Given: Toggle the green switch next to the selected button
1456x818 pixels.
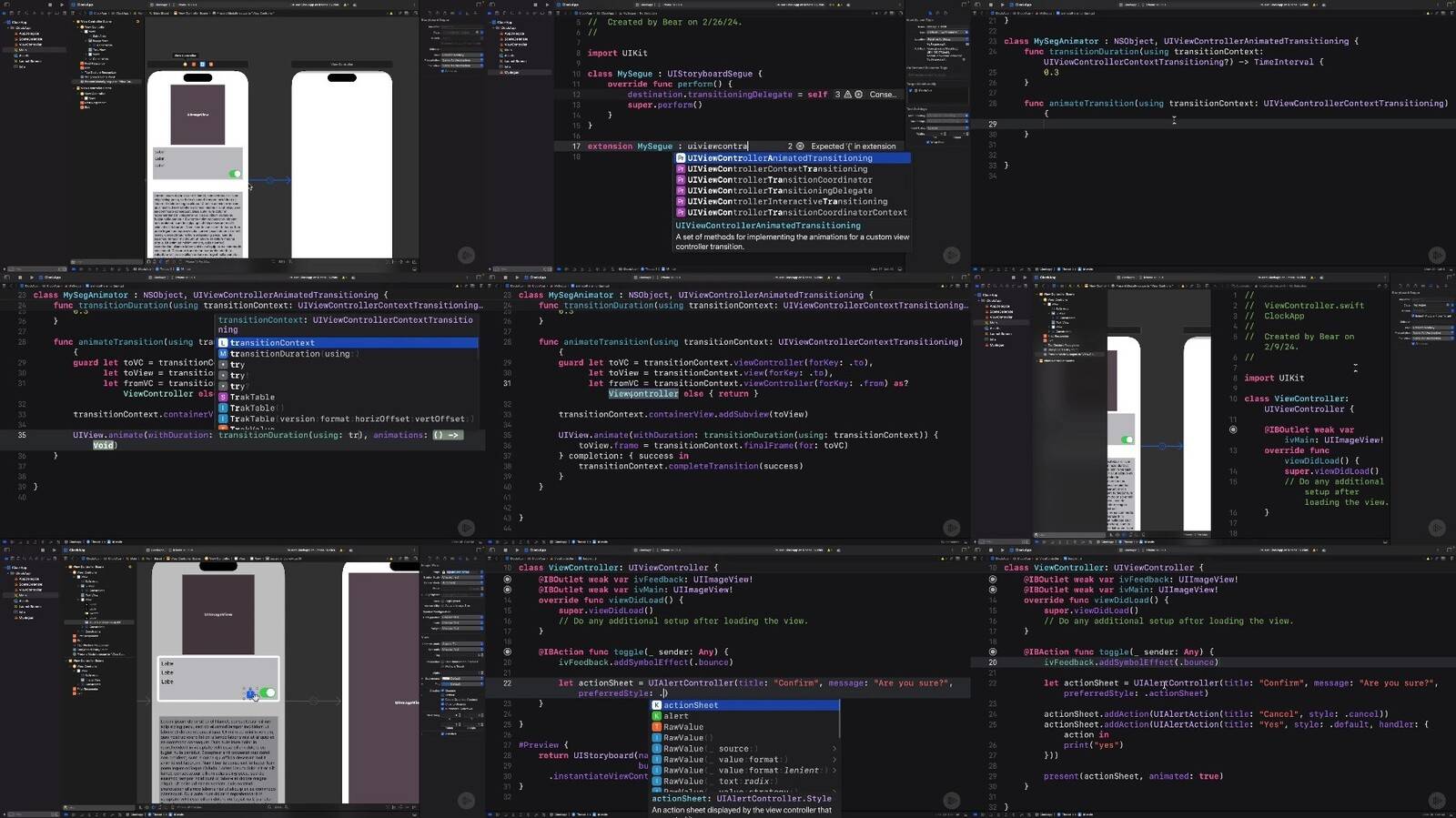Looking at the screenshot, I should click(x=268, y=693).
